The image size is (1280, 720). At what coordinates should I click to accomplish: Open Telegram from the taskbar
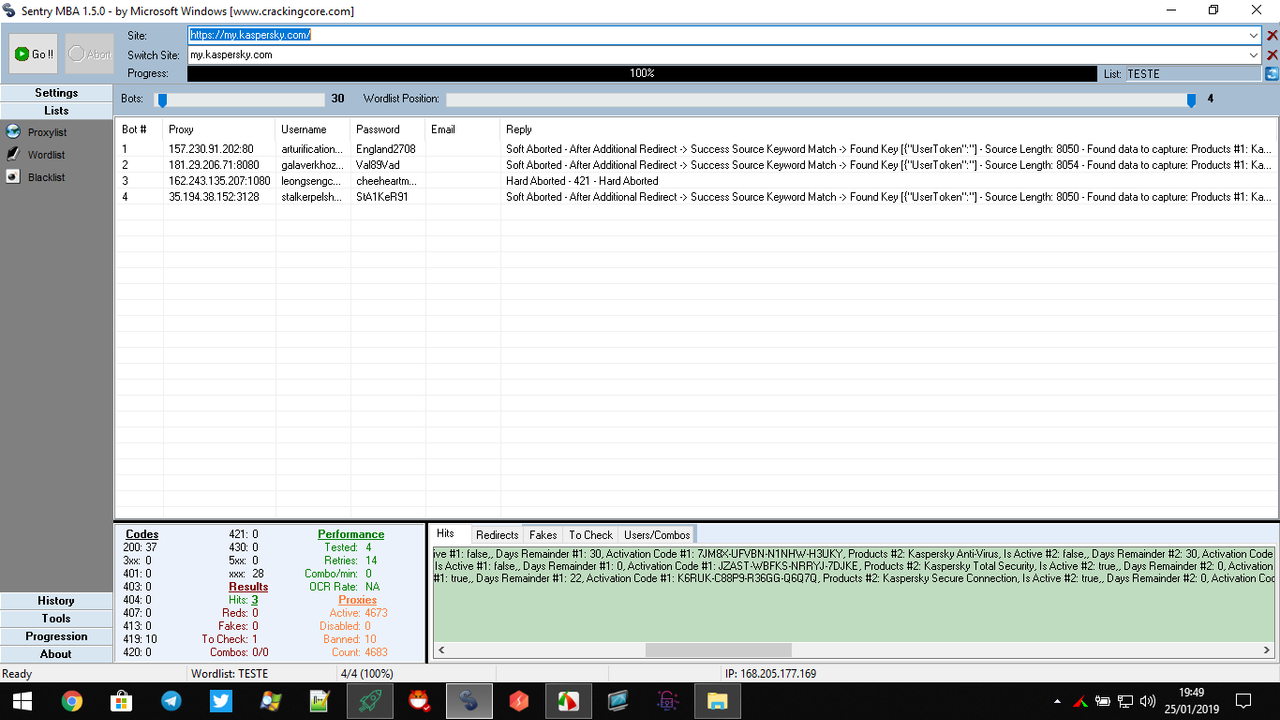(x=171, y=701)
